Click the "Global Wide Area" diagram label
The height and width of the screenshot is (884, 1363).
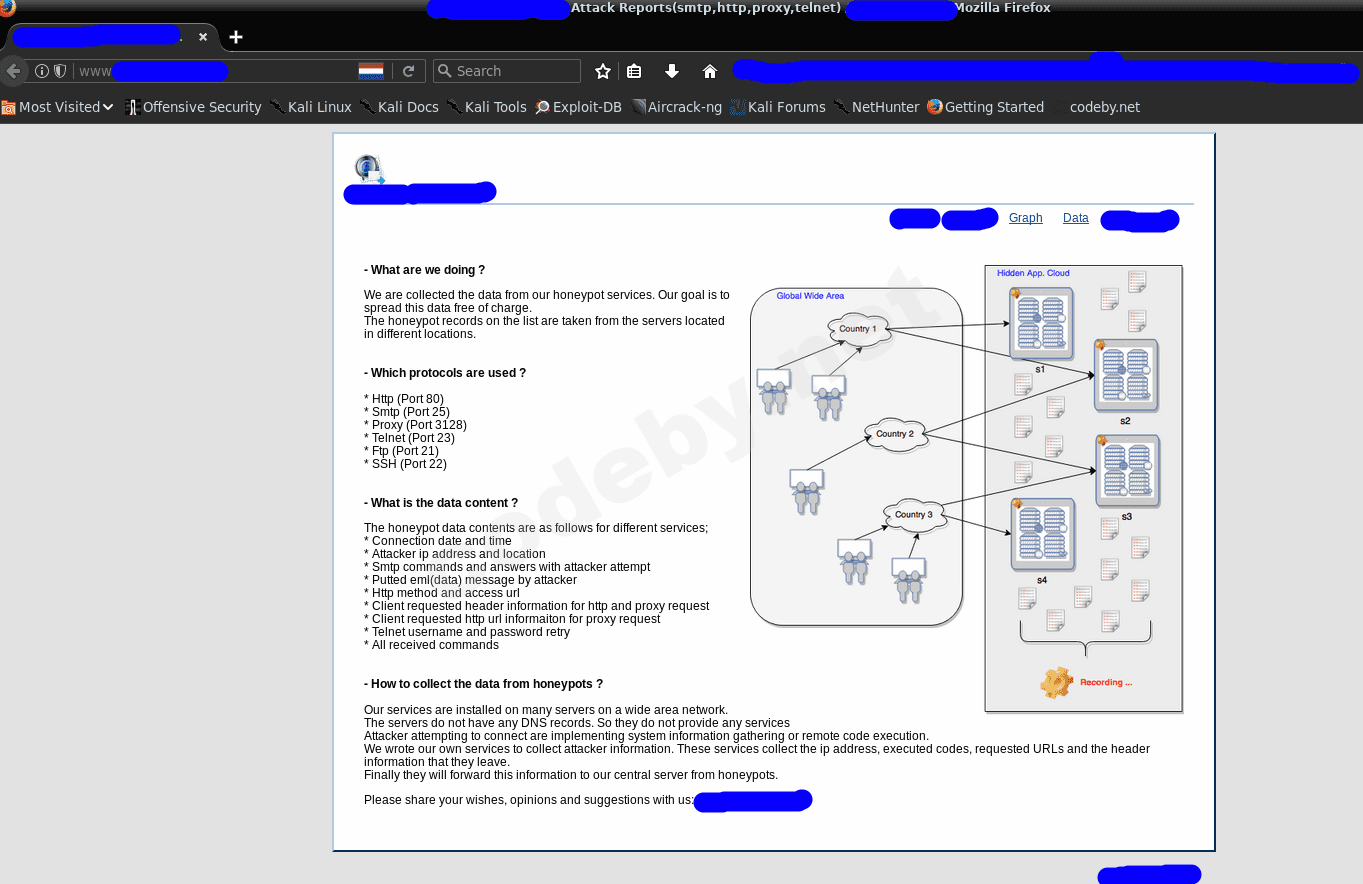(x=810, y=296)
